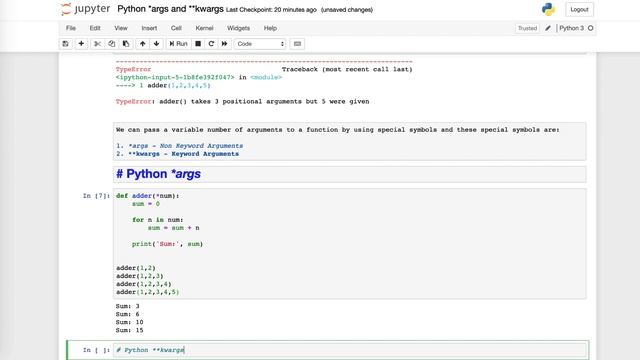Click the Jupyter logo
The image size is (640, 360).
[x=85, y=9]
